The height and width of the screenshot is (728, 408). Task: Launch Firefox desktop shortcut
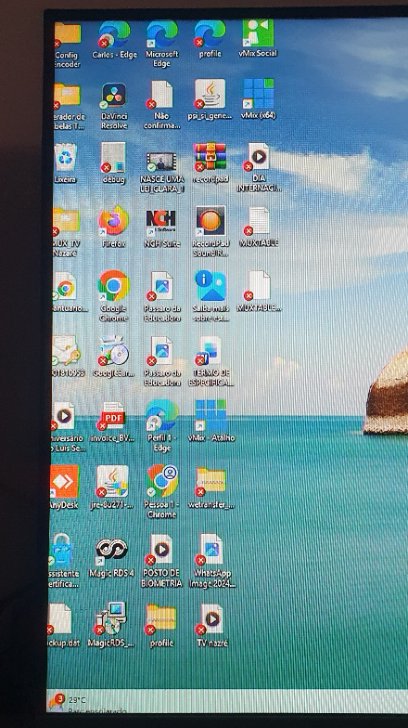click(x=113, y=227)
